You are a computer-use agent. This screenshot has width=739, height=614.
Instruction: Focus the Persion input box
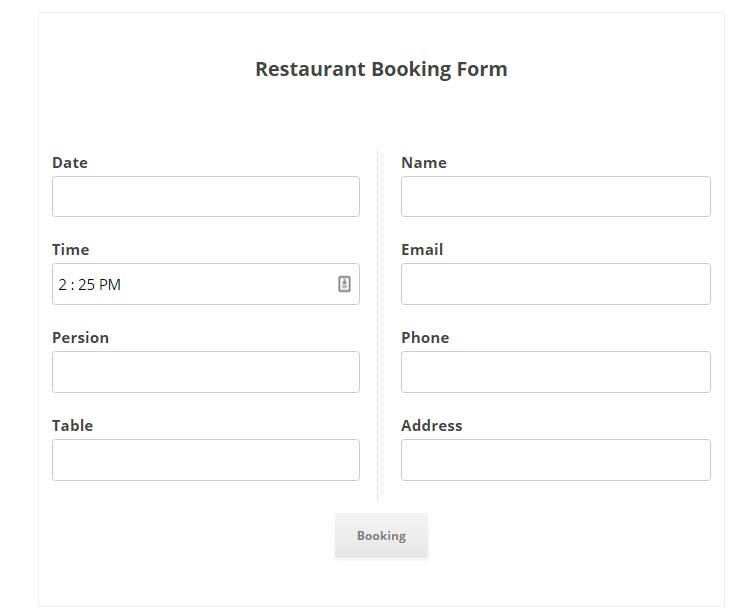[205, 372]
